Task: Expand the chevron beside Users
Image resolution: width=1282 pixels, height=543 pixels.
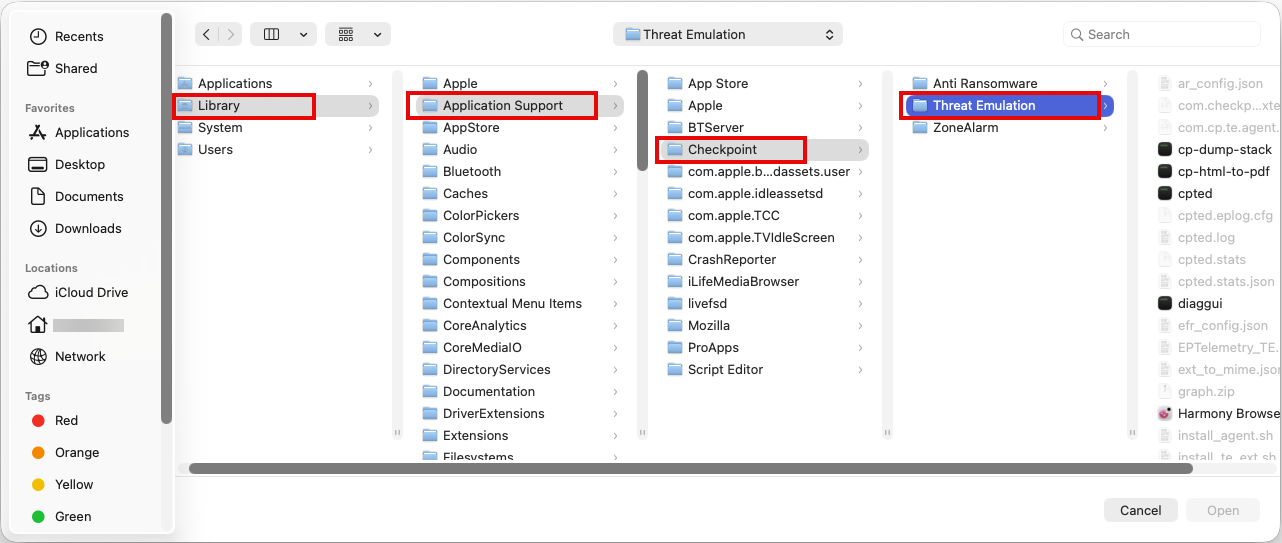Action: click(370, 149)
